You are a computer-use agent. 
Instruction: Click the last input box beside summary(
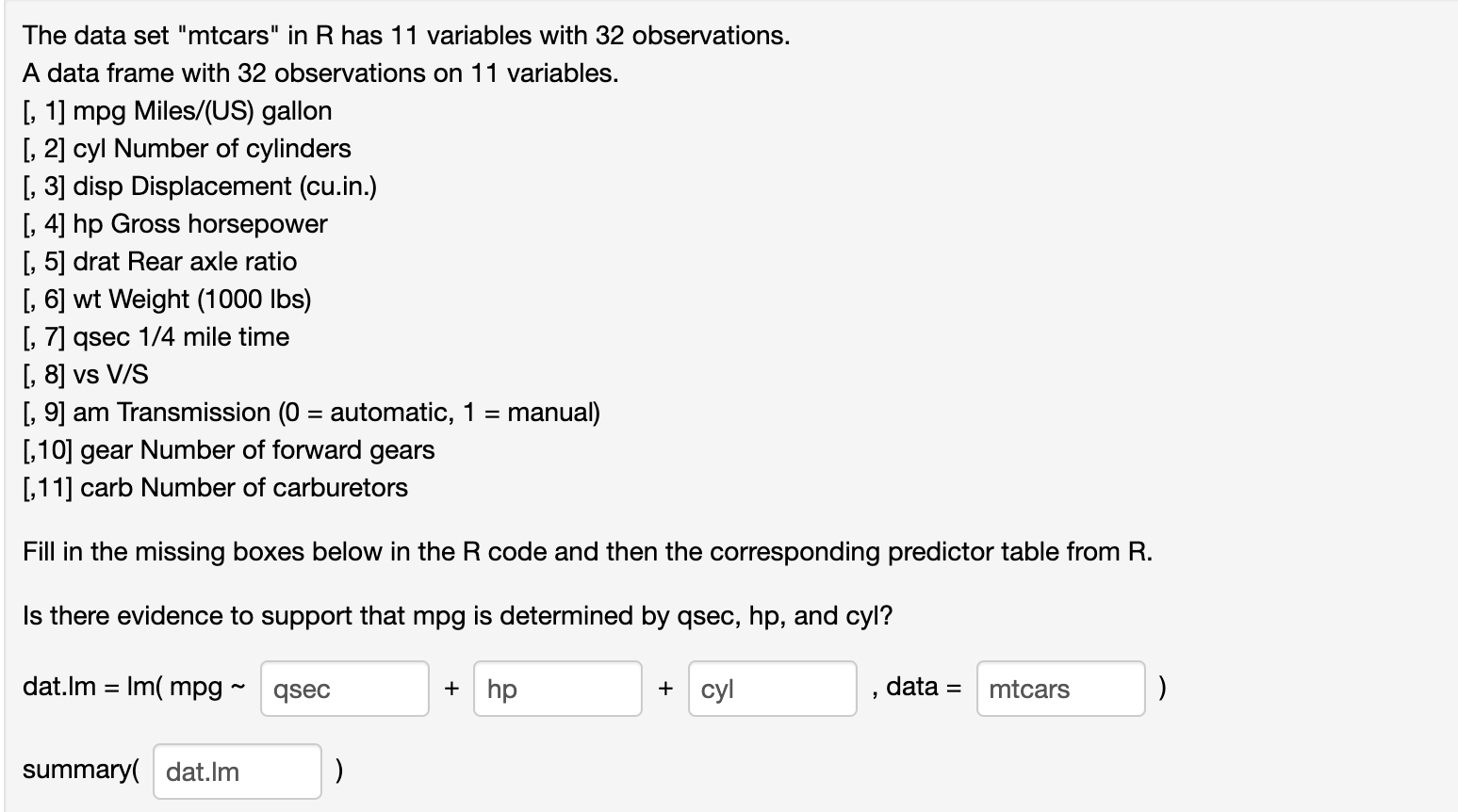point(237,771)
